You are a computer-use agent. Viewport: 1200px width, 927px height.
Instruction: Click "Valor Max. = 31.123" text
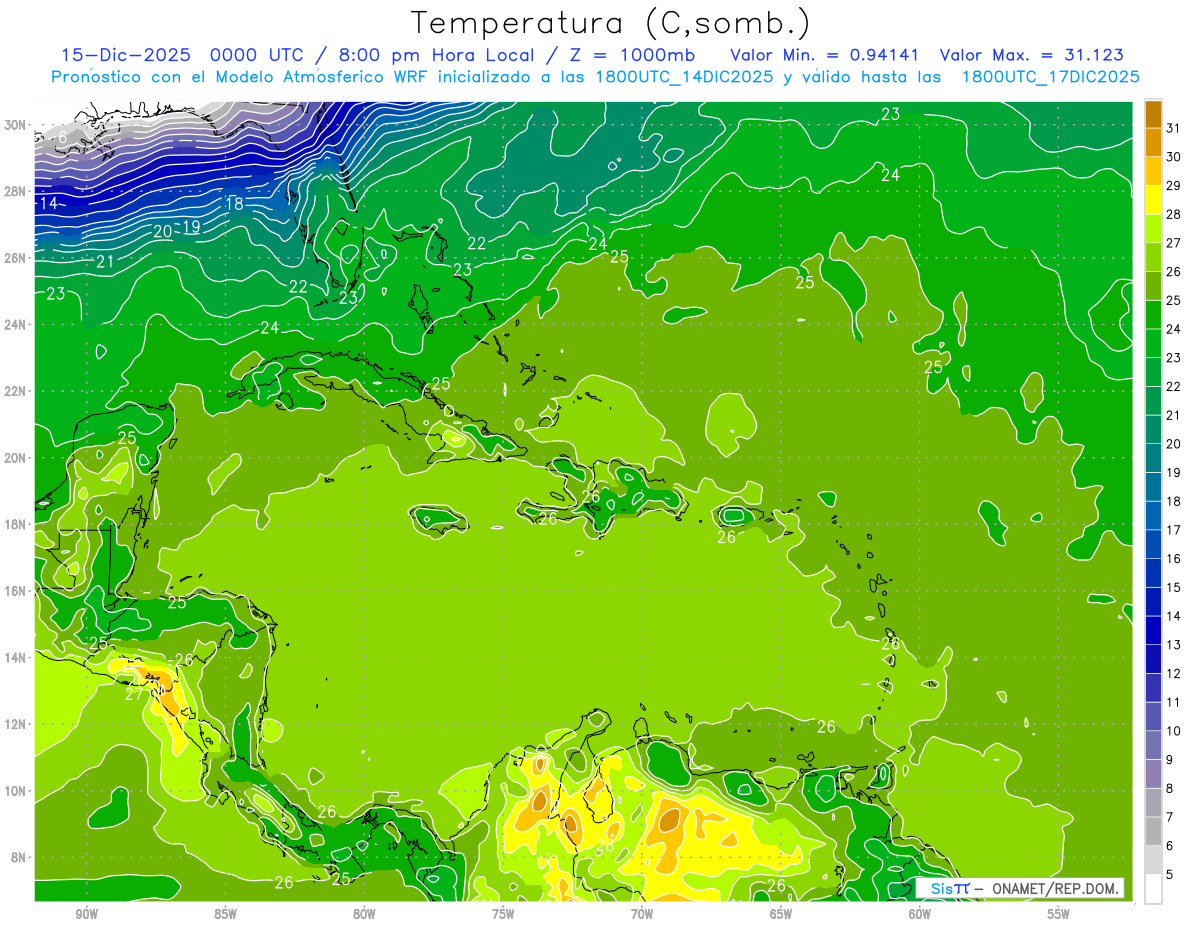click(x=1031, y=55)
